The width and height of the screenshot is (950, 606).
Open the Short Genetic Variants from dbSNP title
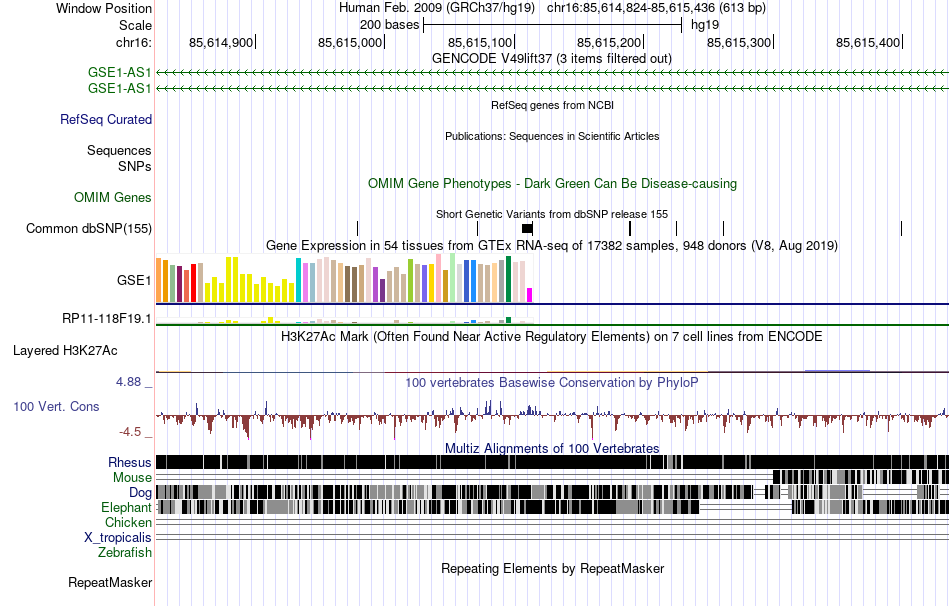tap(552, 214)
